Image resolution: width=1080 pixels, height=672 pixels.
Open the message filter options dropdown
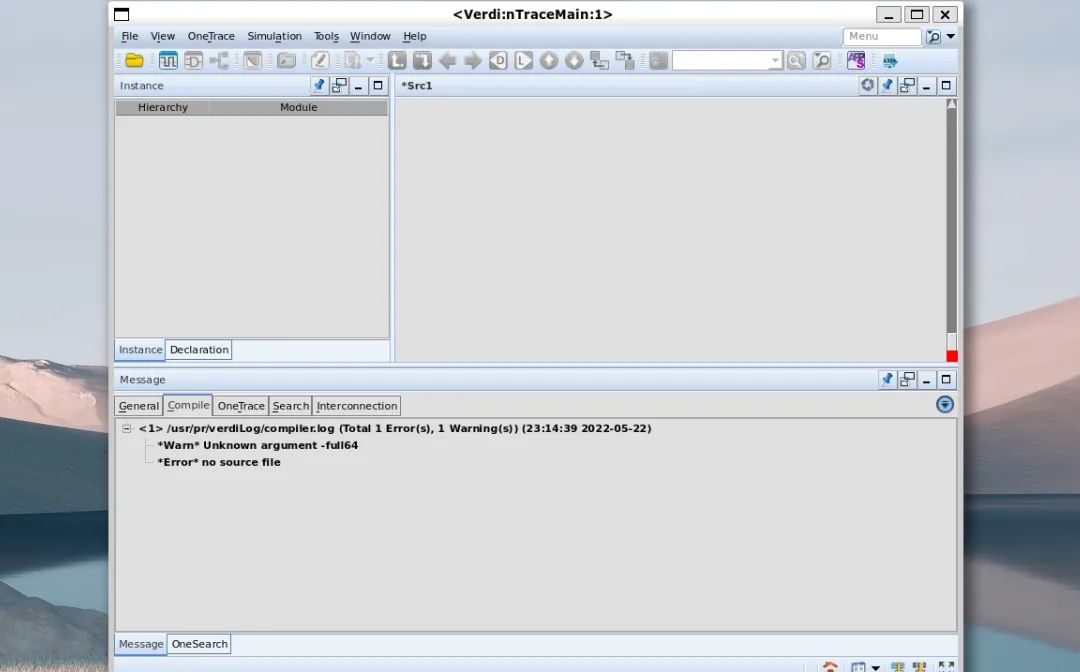pos(945,404)
